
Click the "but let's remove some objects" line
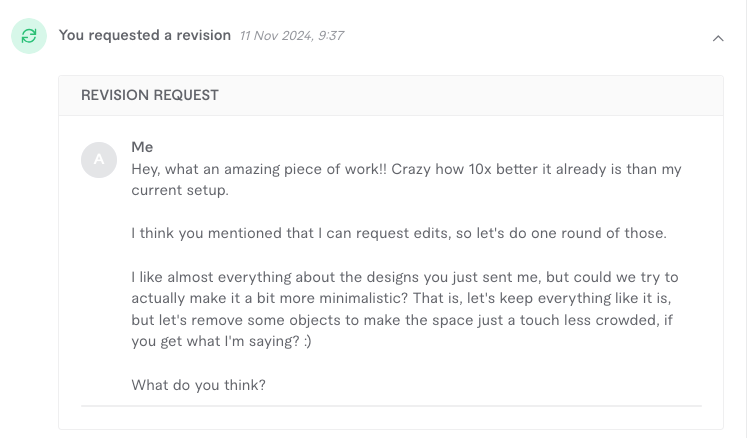pos(402,320)
